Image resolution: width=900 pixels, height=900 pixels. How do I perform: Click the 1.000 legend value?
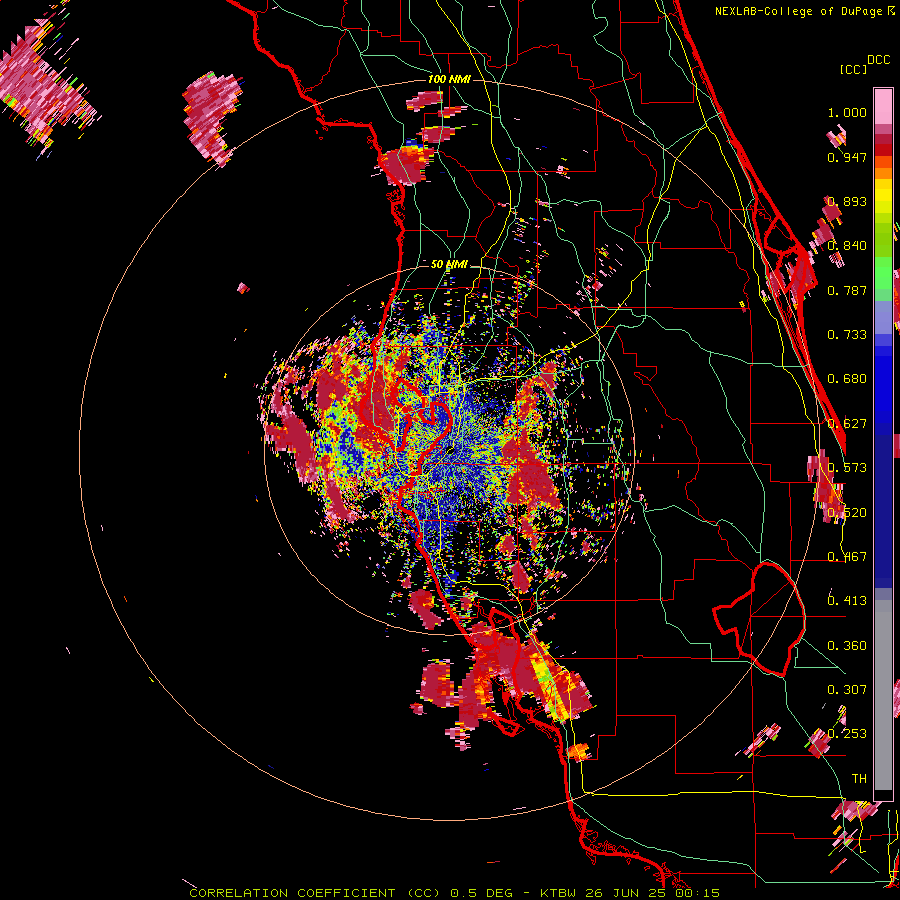(x=847, y=112)
